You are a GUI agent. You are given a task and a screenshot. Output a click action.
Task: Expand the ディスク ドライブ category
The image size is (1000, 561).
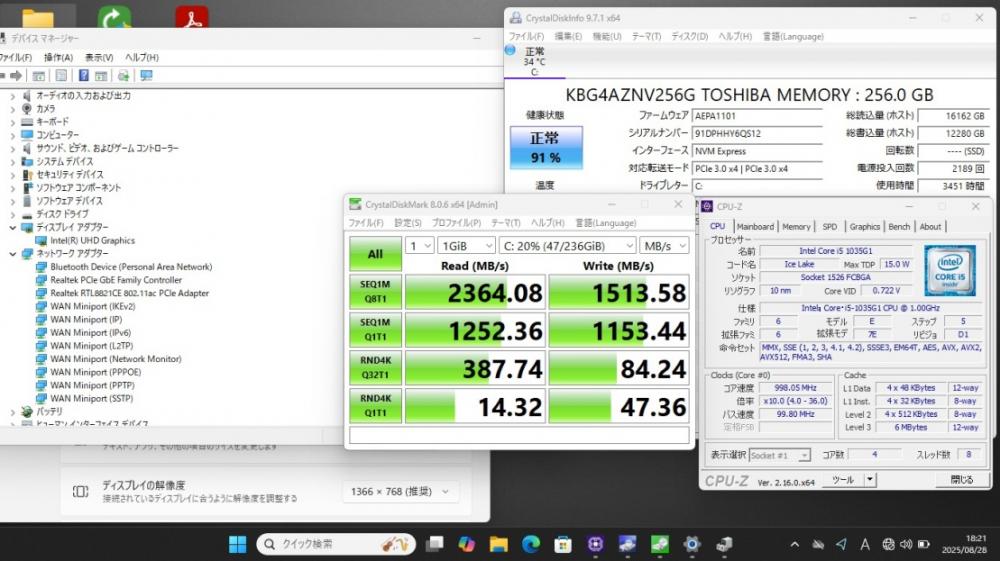pyautogui.click(x=12, y=214)
